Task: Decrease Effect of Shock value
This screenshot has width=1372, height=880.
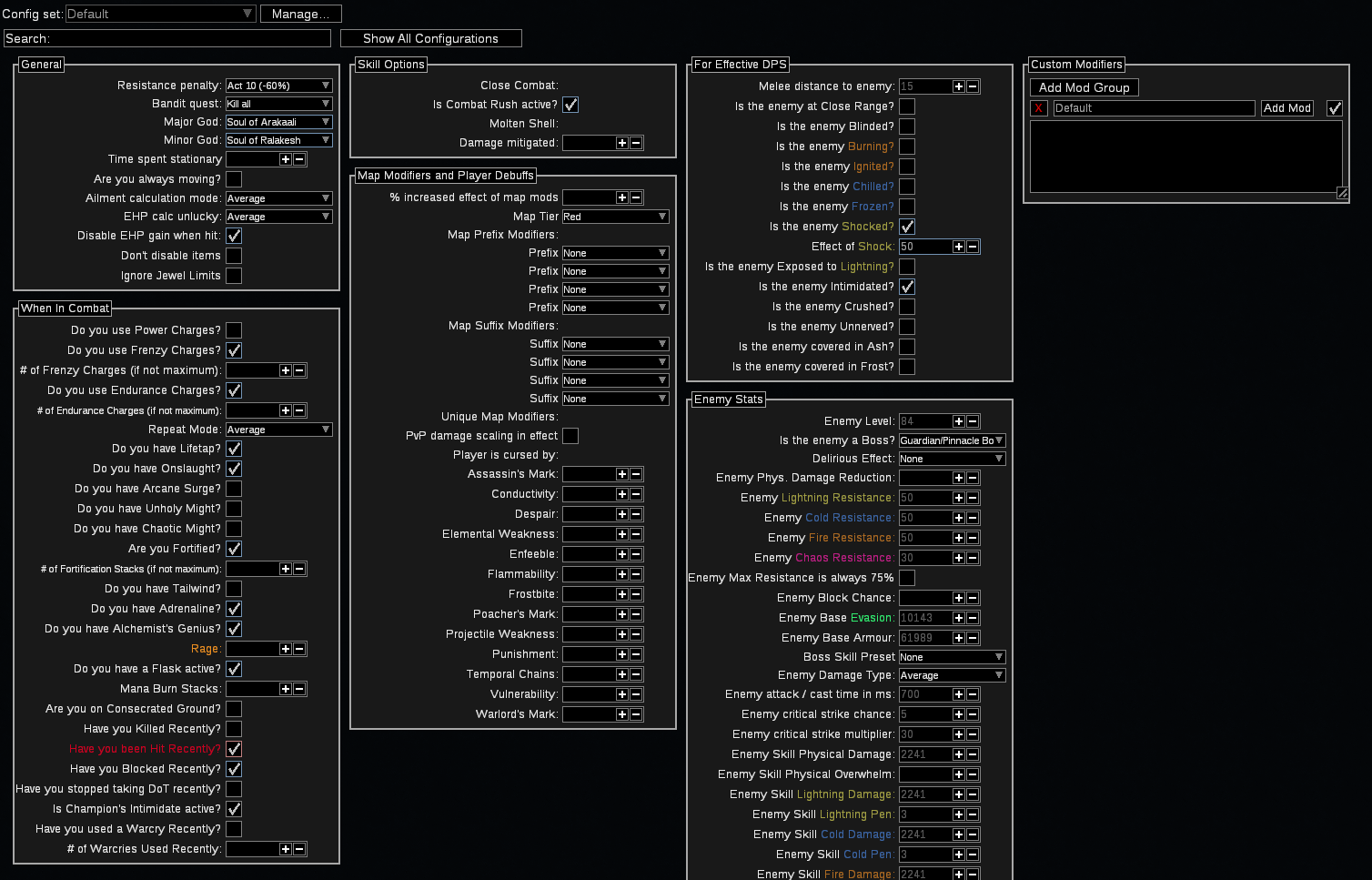Action: coord(973,247)
